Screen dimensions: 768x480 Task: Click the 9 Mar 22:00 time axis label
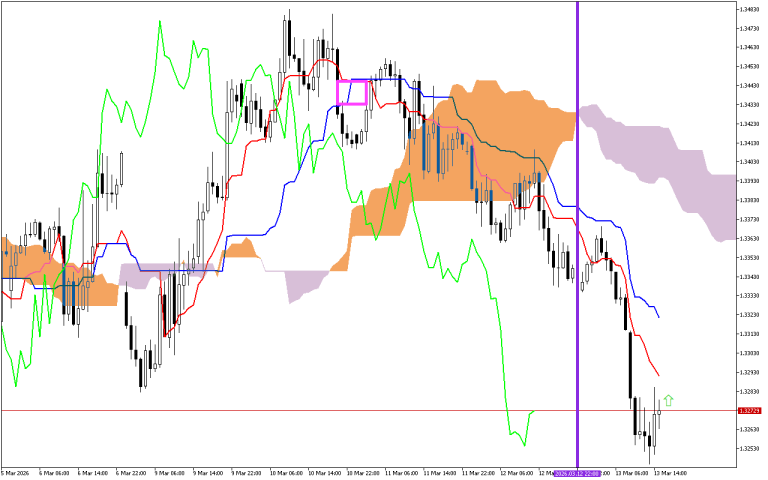pos(246,473)
